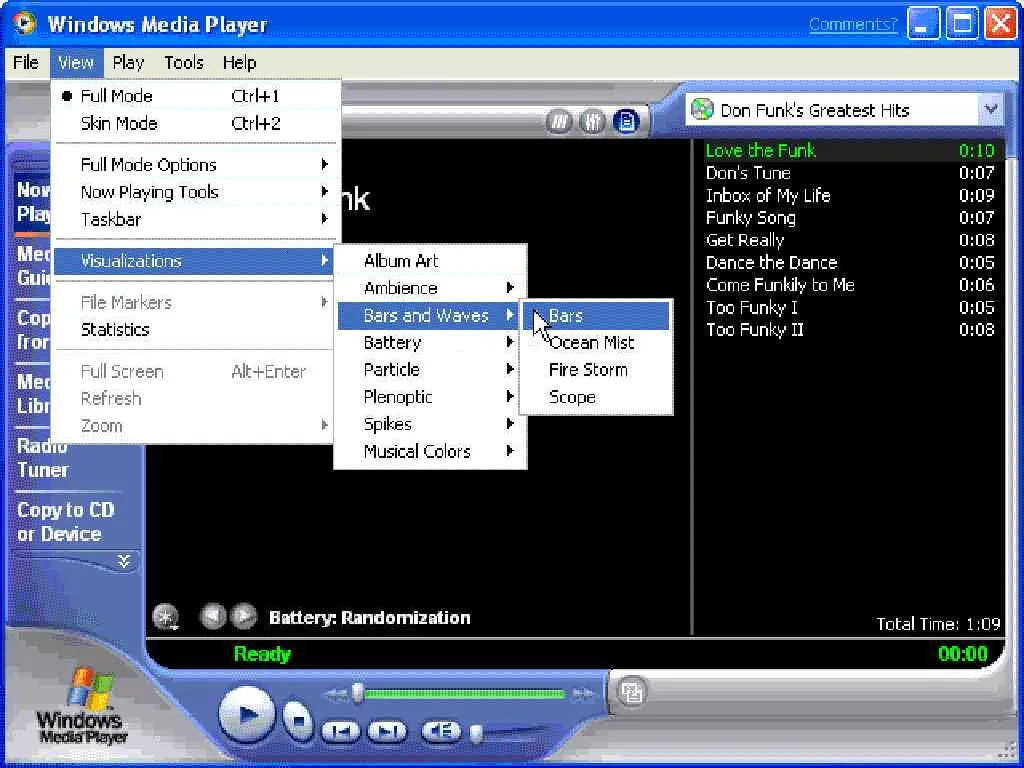The height and width of the screenshot is (768, 1024).
Task: Click the rewind icon beside seek bar
Action: (336, 694)
